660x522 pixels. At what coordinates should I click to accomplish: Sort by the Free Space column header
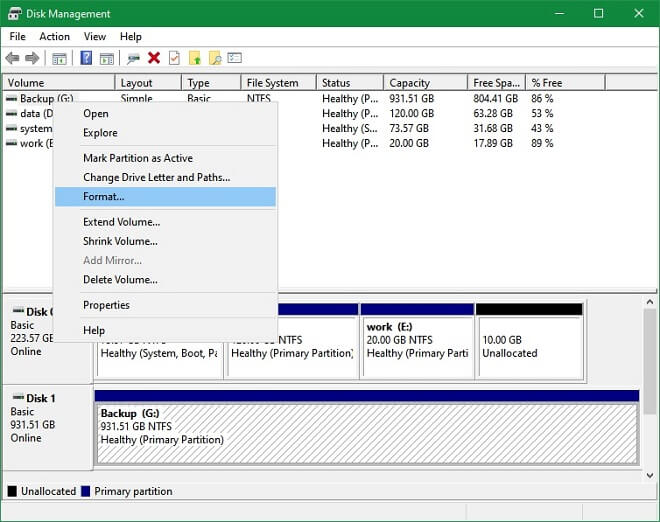click(497, 83)
